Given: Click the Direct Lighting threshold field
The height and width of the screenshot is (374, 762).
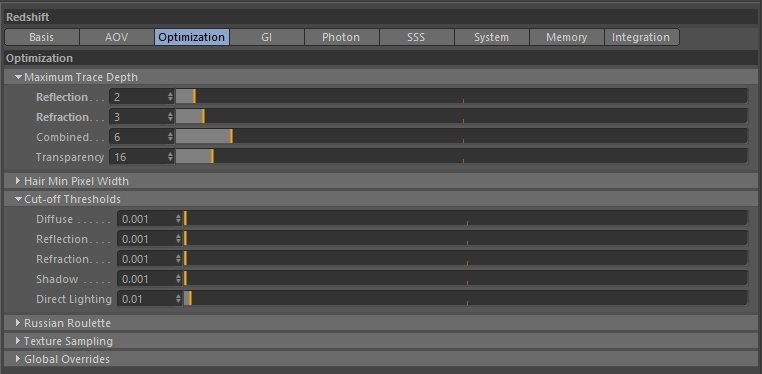Looking at the screenshot, I should point(146,298).
